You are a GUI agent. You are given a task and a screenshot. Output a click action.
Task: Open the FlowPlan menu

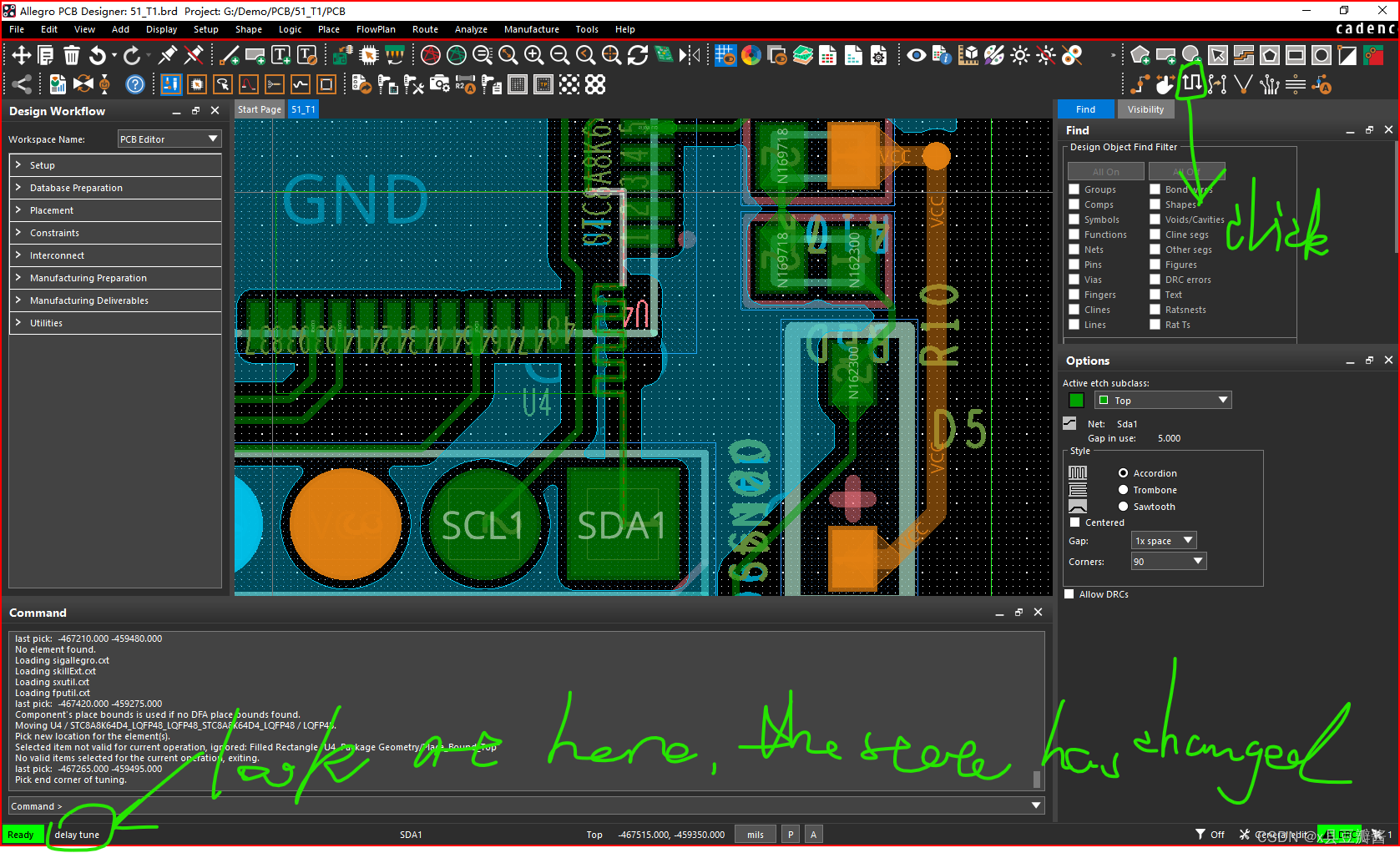(376, 29)
